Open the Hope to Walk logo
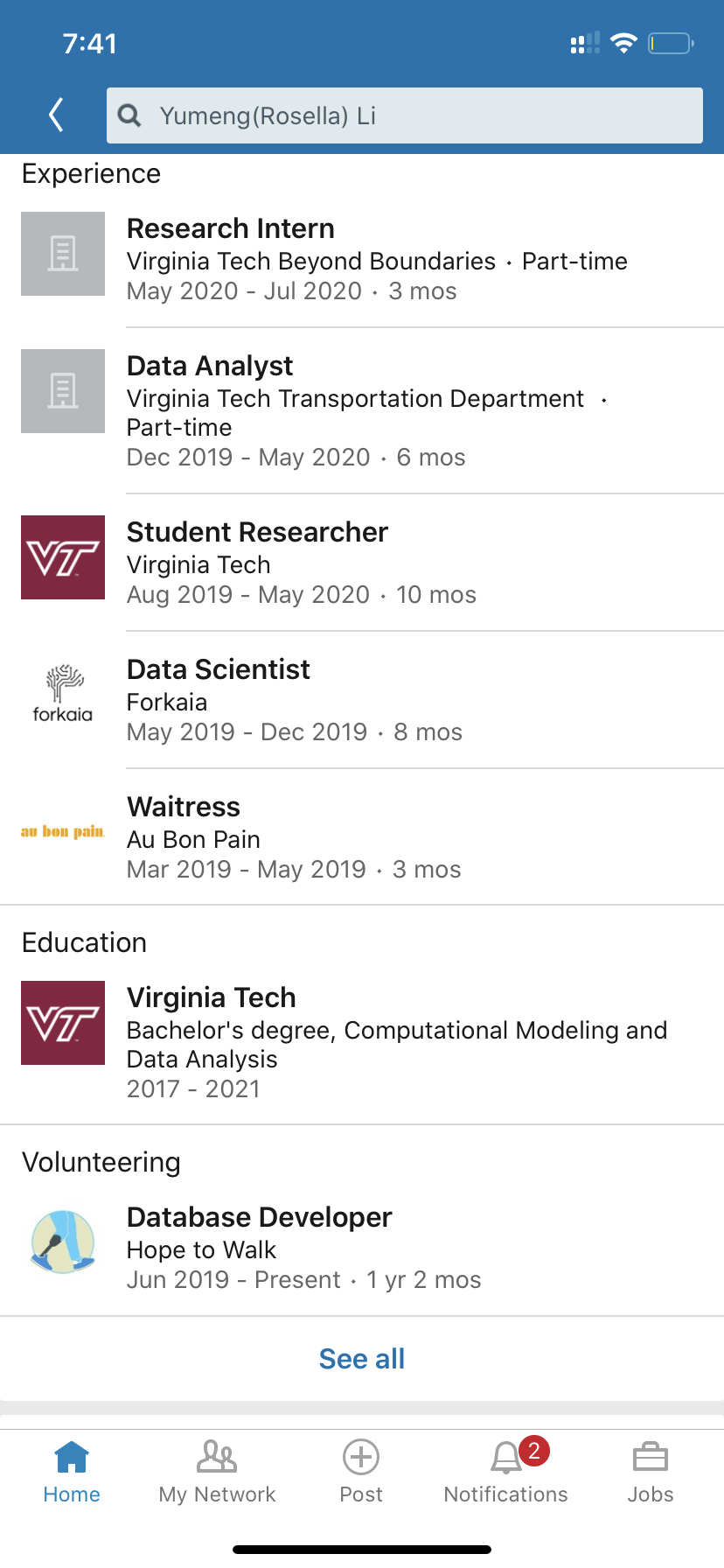724x1568 pixels. [x=63, y=1241]
